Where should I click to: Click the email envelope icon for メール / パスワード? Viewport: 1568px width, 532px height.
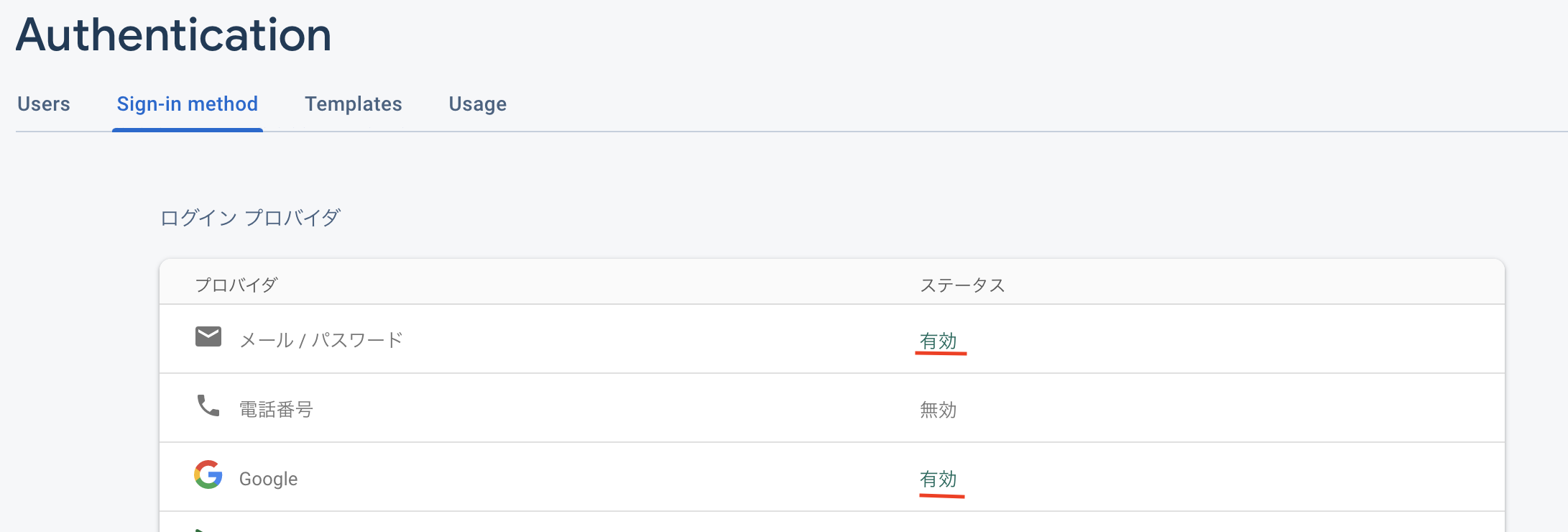coord(208,335)
